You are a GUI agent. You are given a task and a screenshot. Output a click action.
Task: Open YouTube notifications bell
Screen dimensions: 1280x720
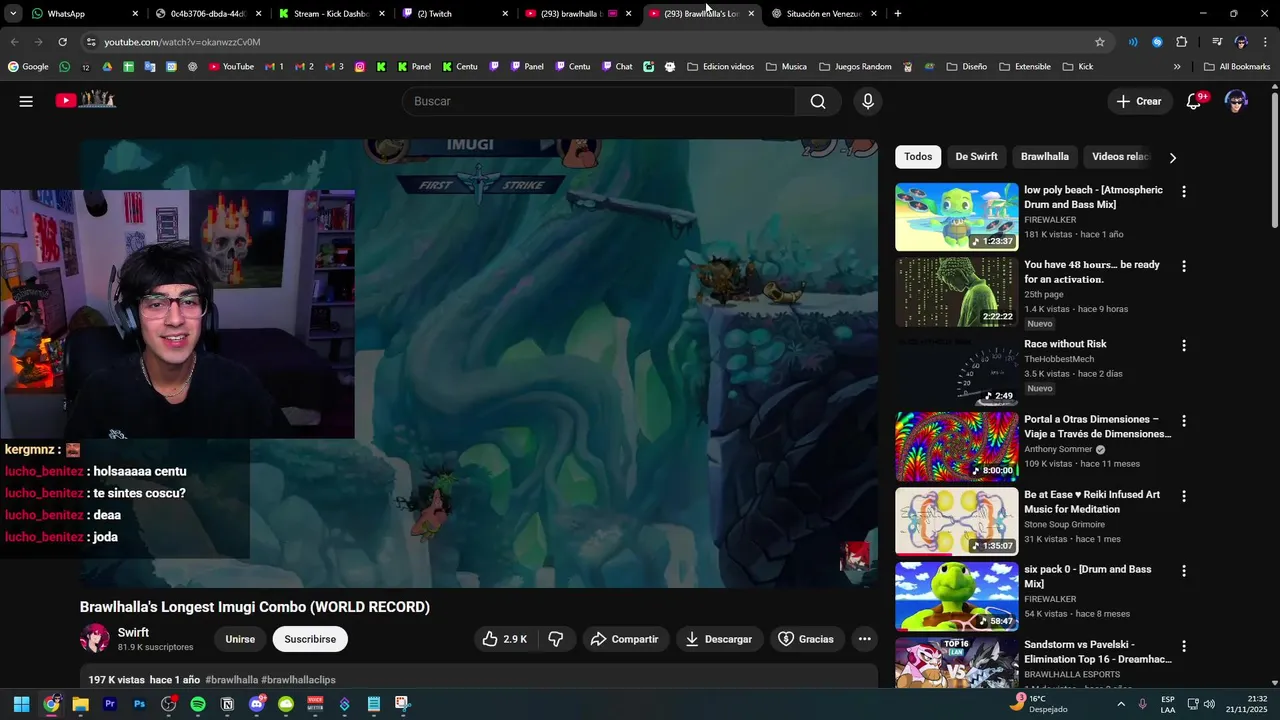pos(1194,101)
